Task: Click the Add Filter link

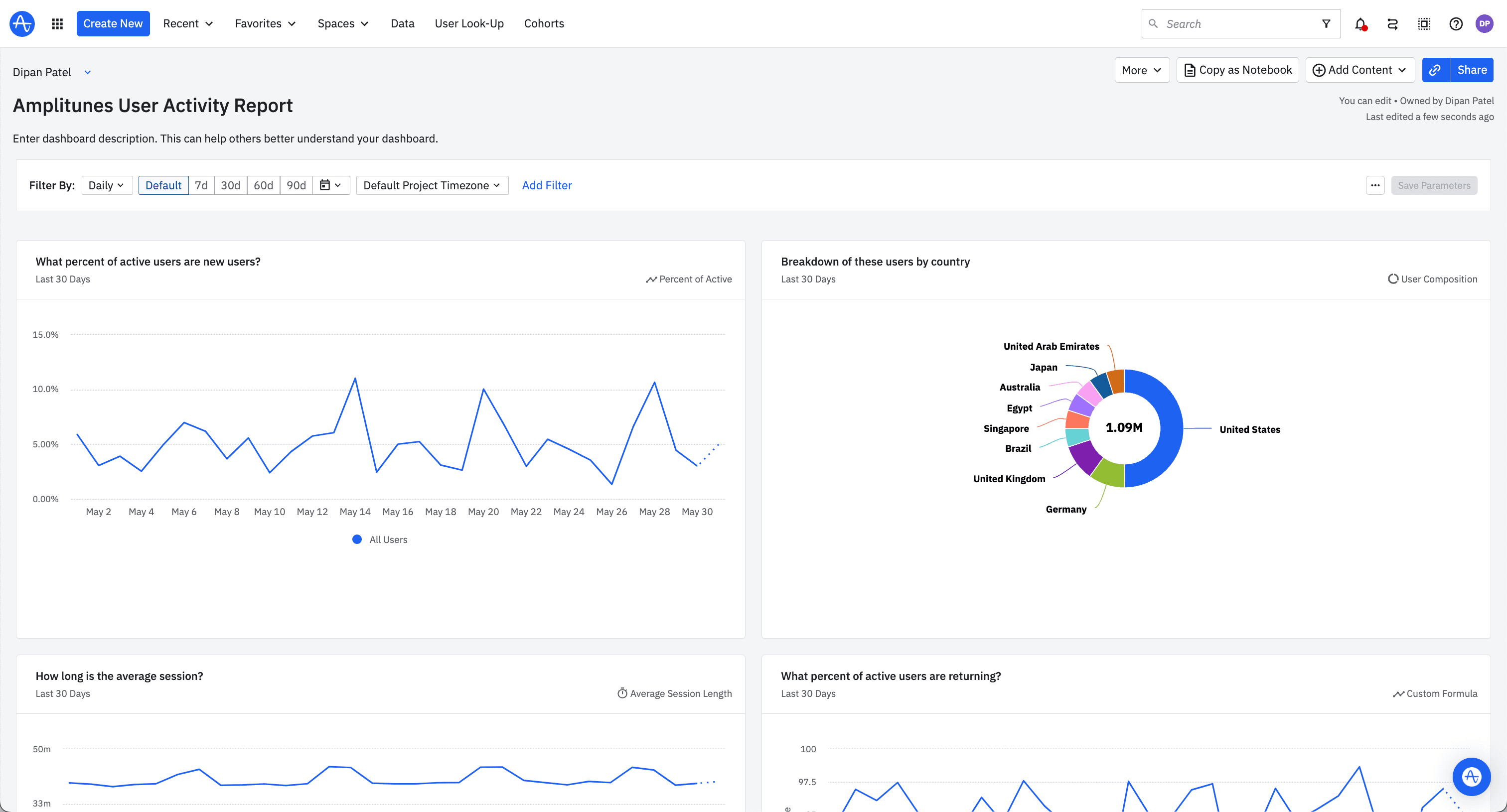Action: (x=547, y=185)
